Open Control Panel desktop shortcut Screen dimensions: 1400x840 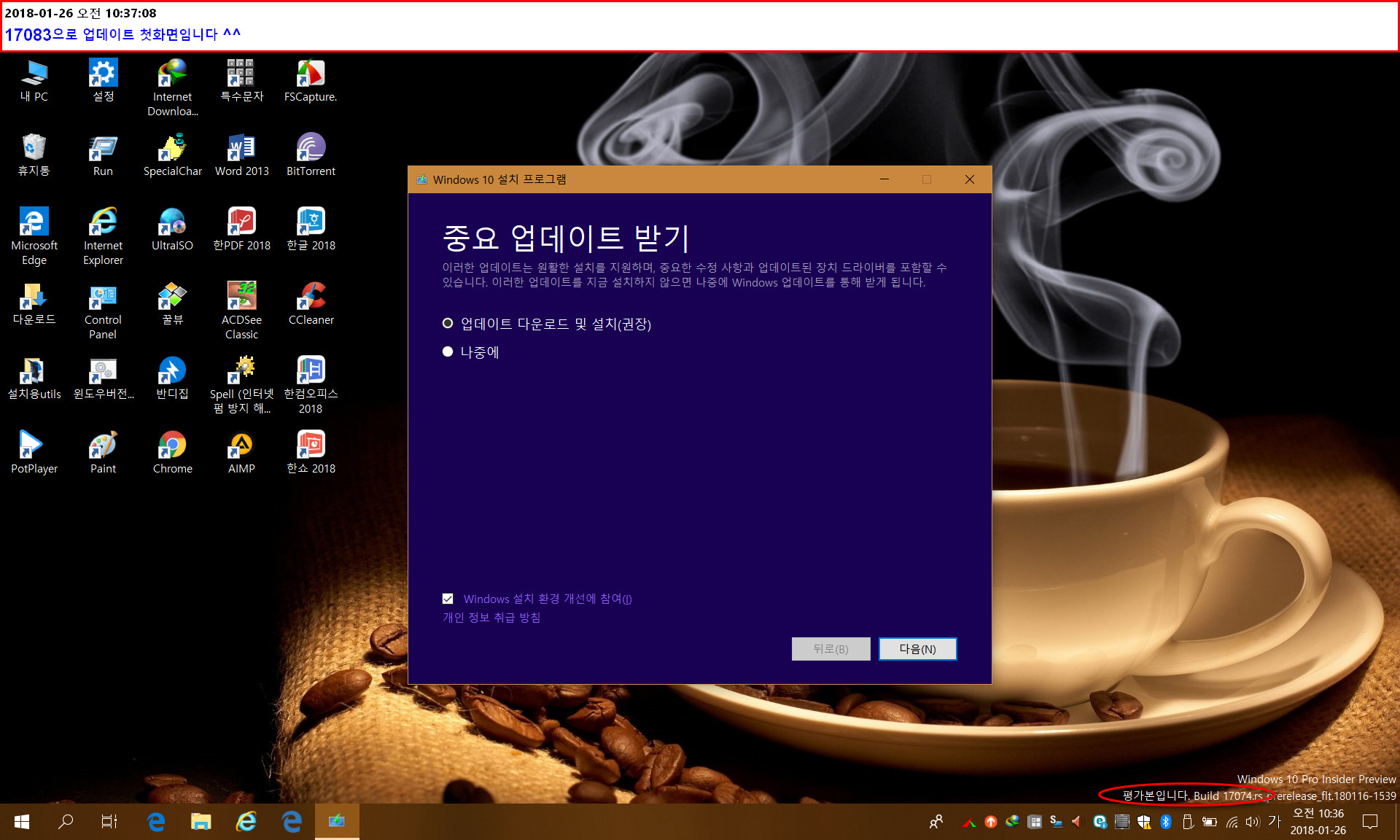point(103,311)
